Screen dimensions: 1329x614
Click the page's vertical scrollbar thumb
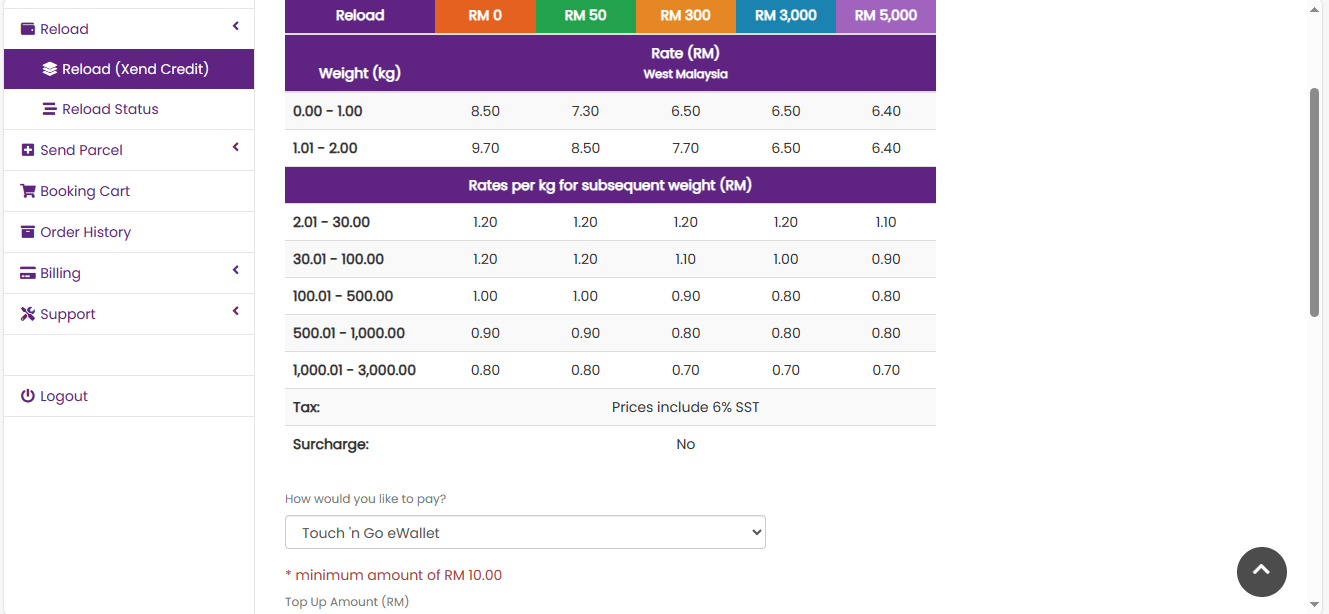pyautogui.click(x=1315, y=200)
